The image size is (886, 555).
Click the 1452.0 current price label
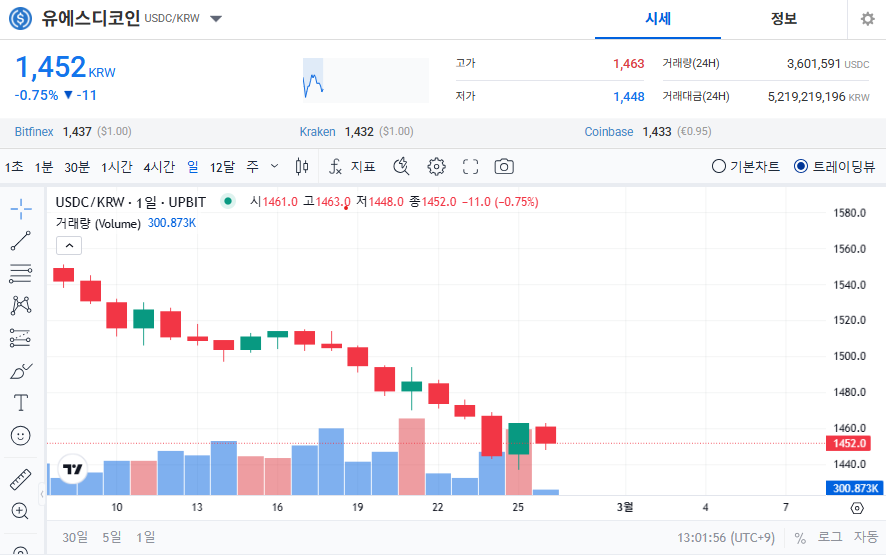[x=849, y=443]
